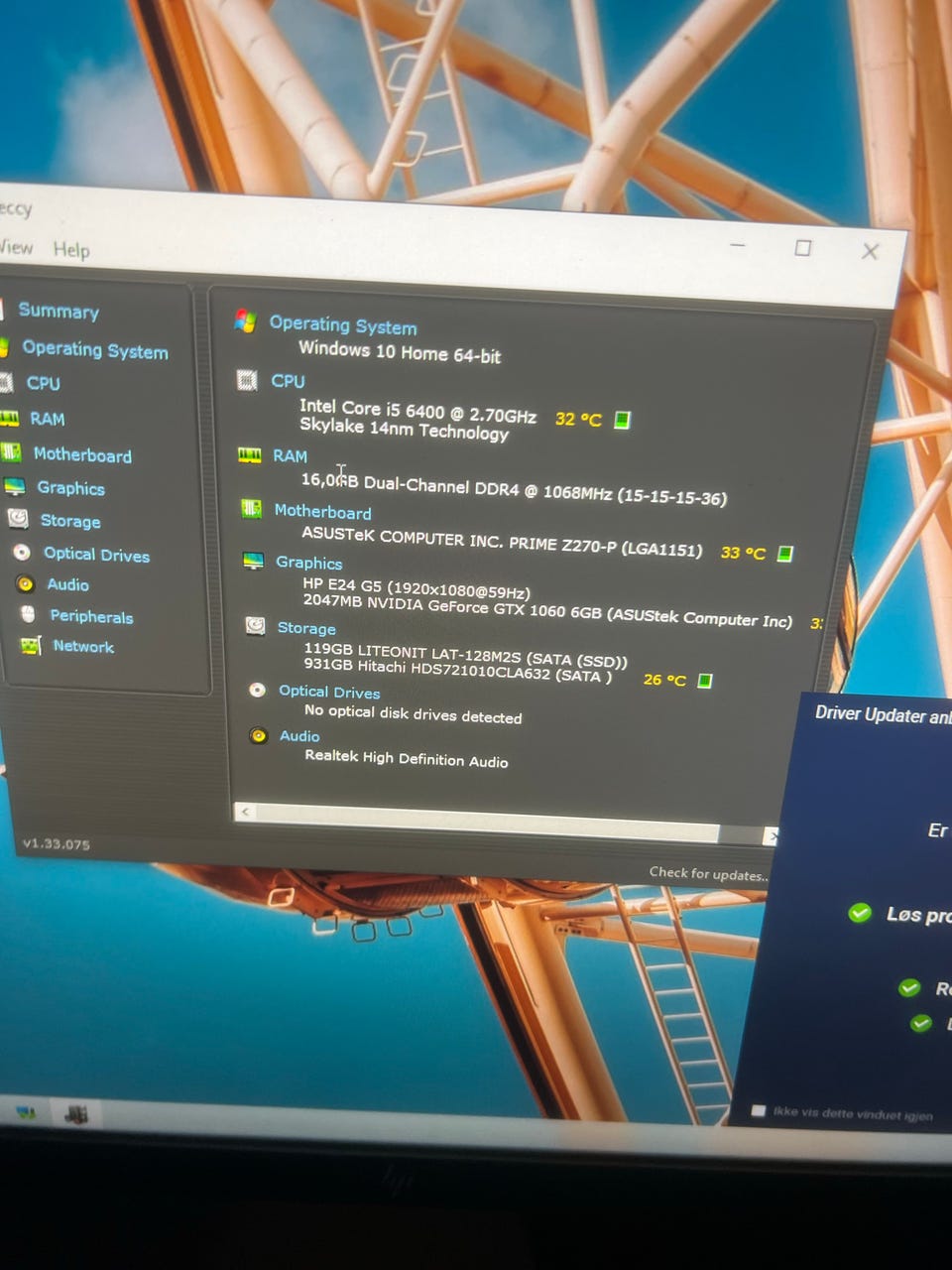The height and width of the screenshot is (1270, 952).
Task: Click right arrow of horizontal scrollbar
Action: coord(772,836)
